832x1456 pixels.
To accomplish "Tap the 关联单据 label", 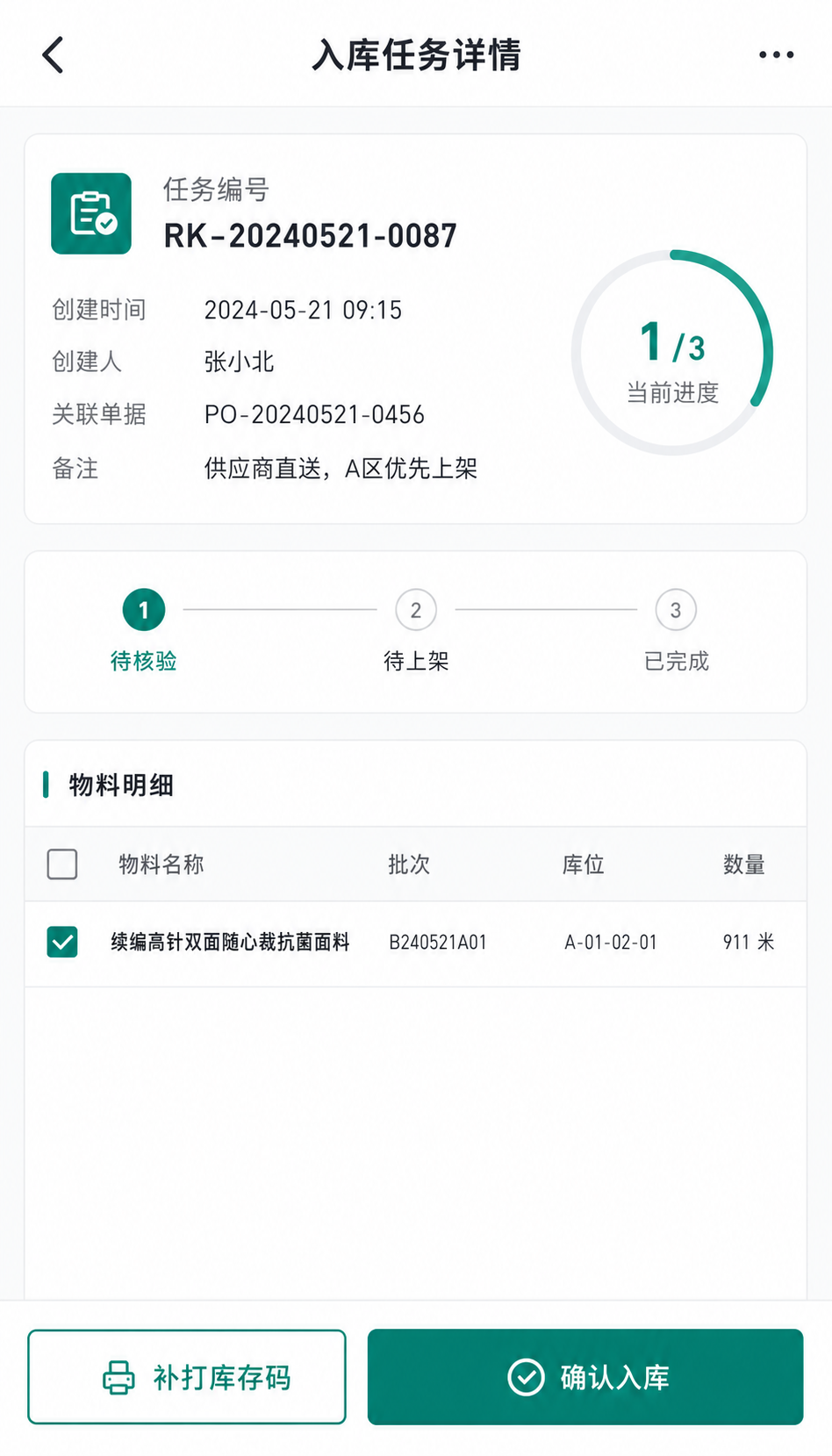I will tap(99, 414).
